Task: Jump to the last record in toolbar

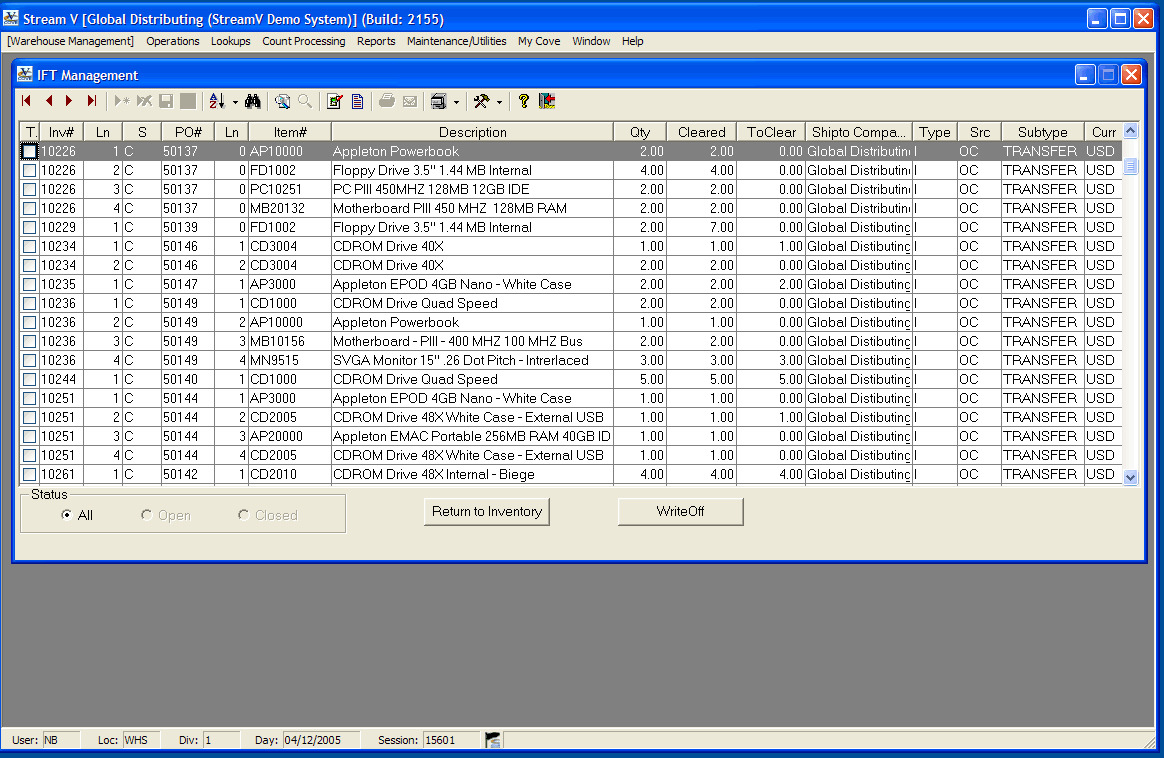Action: click(x=91, y=101)
